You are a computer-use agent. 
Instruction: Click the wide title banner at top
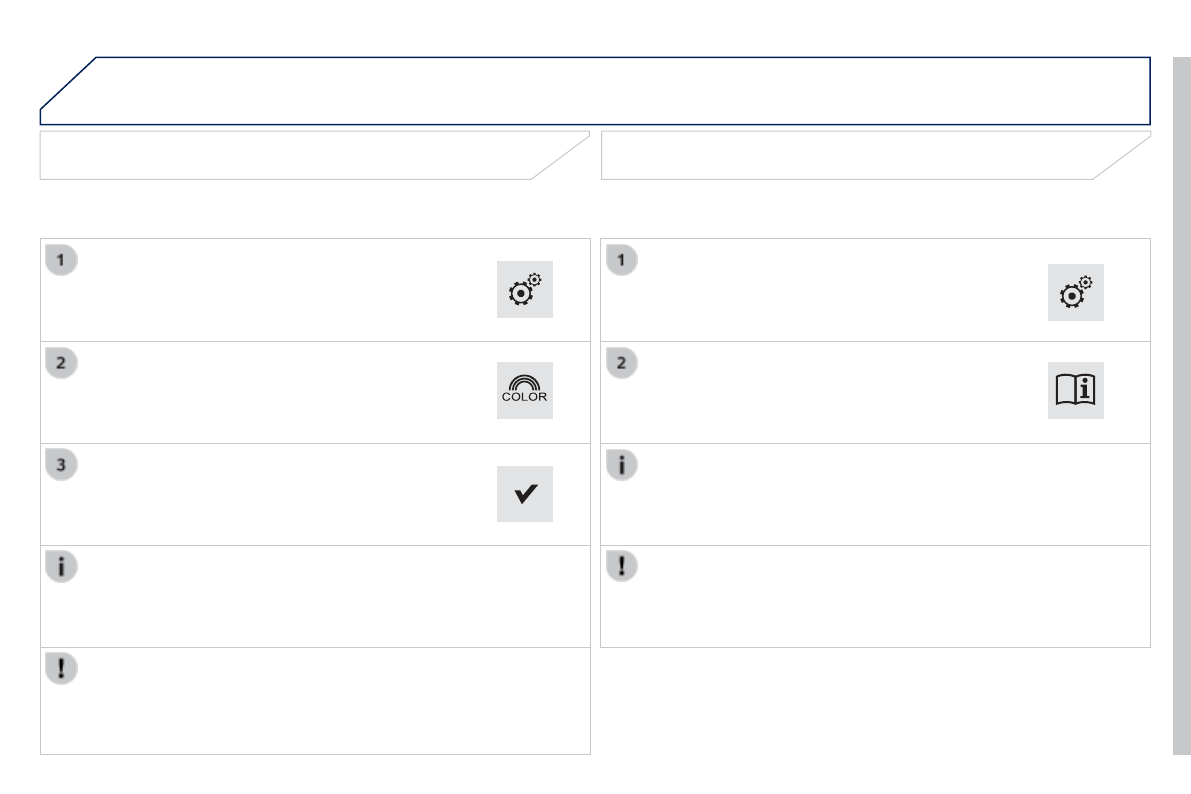[600, 91]
